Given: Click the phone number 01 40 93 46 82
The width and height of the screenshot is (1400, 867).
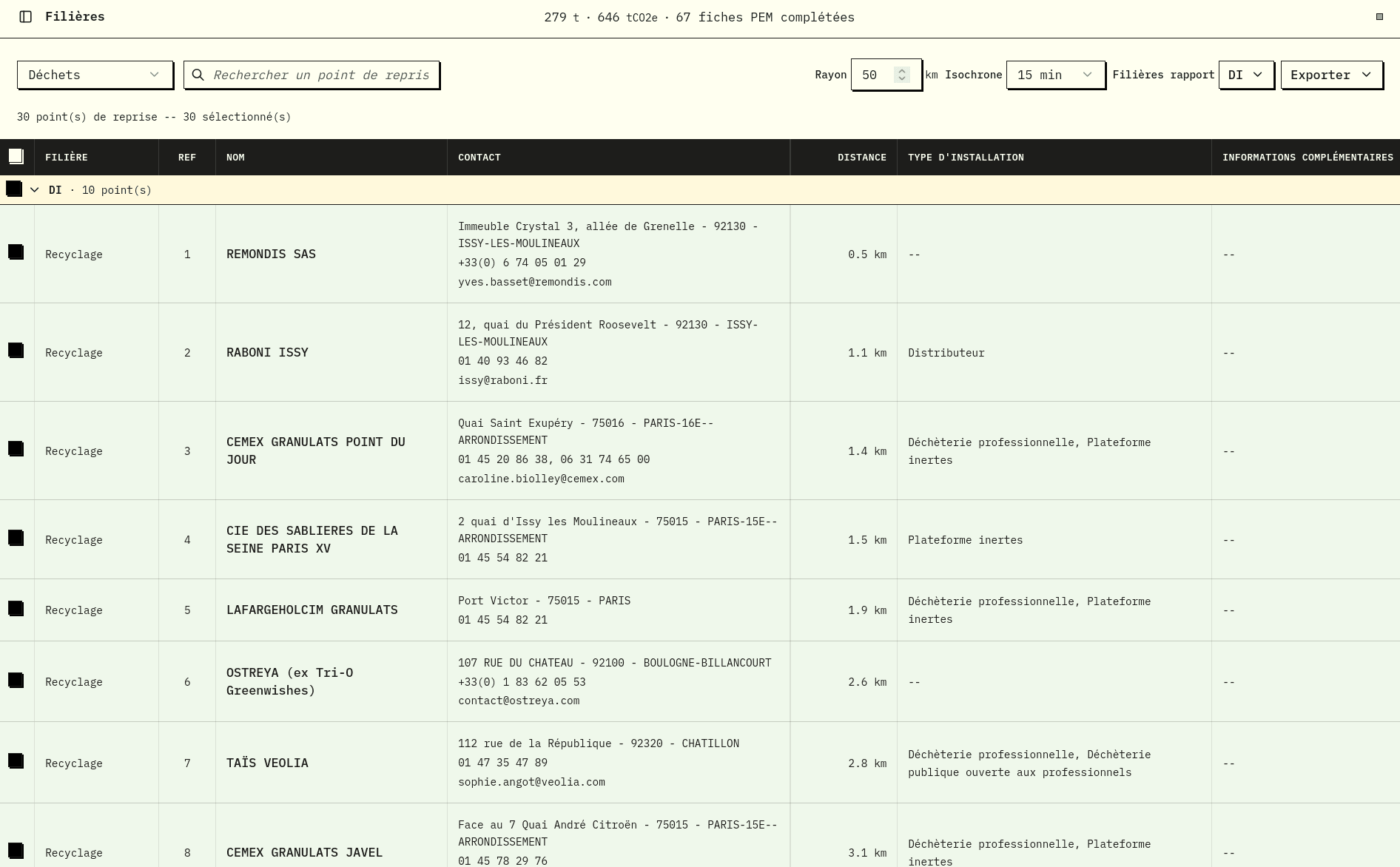Looking at the screenshot, I should pos(503,361).
